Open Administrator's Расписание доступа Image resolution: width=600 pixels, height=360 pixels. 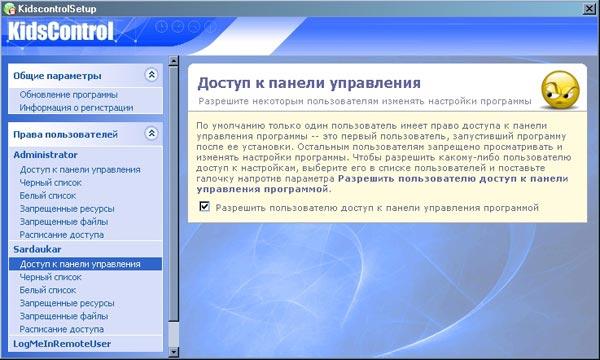pos(62,235)
